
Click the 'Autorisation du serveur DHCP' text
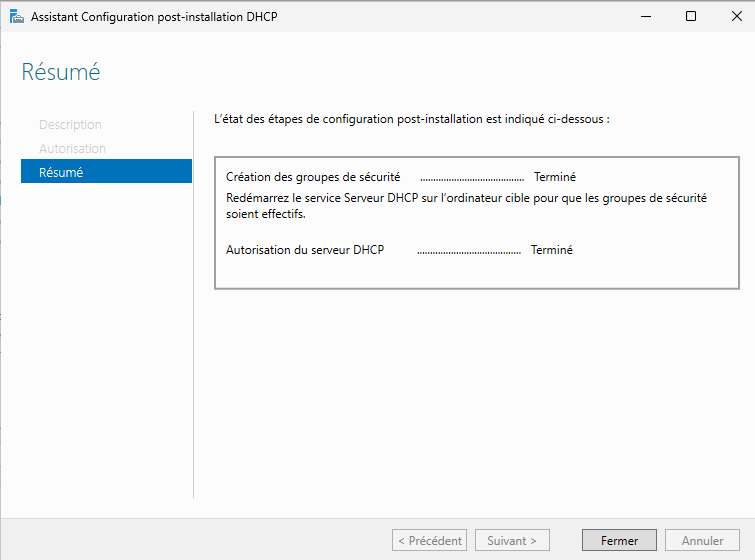pyautogui.click(x=305, y=250)
